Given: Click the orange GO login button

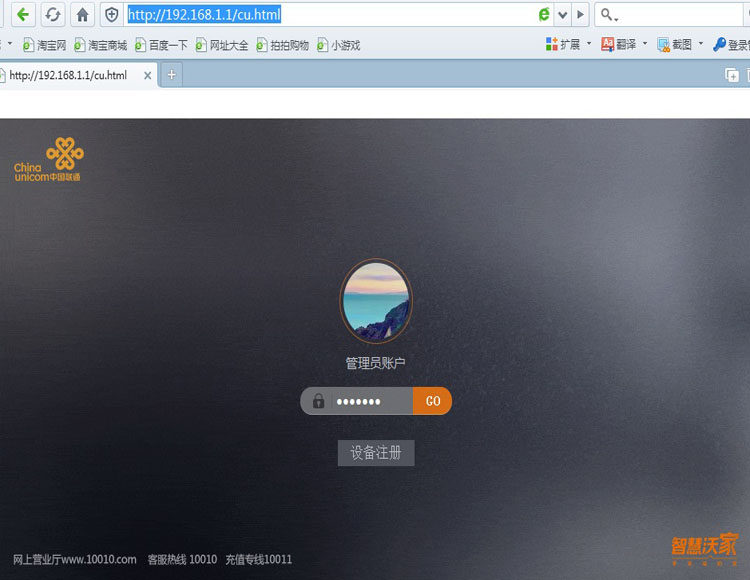Looking at the screenshot, I should click(x=432, y=401).
